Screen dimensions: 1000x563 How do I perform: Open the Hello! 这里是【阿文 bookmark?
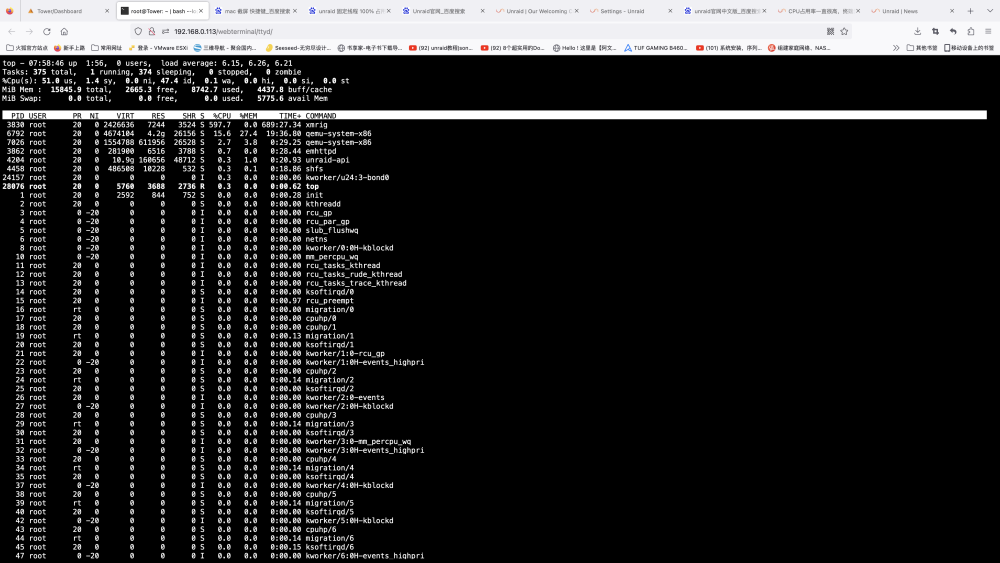coord(584,48)
